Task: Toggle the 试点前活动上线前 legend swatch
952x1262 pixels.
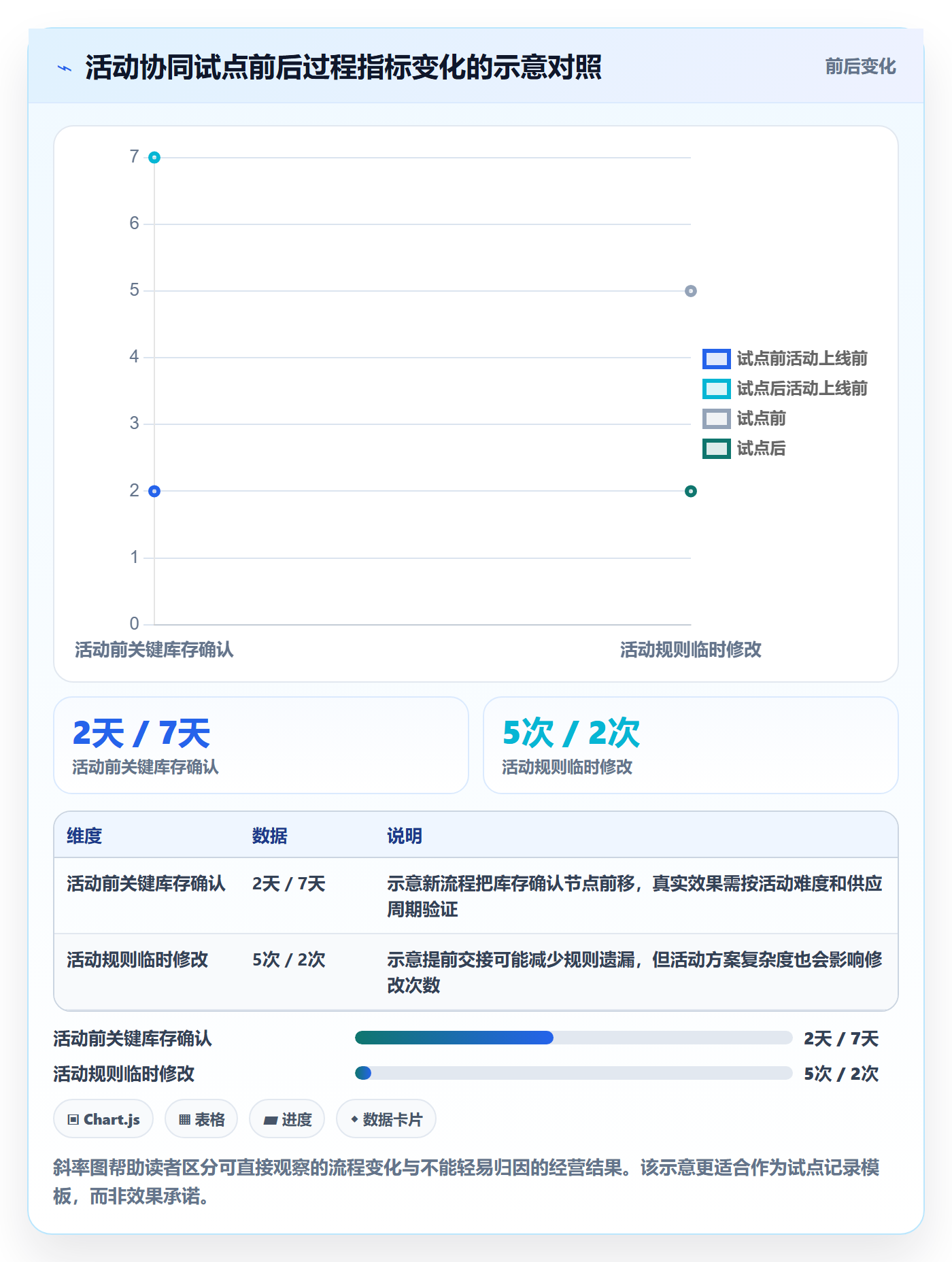Action: [716, 358]
